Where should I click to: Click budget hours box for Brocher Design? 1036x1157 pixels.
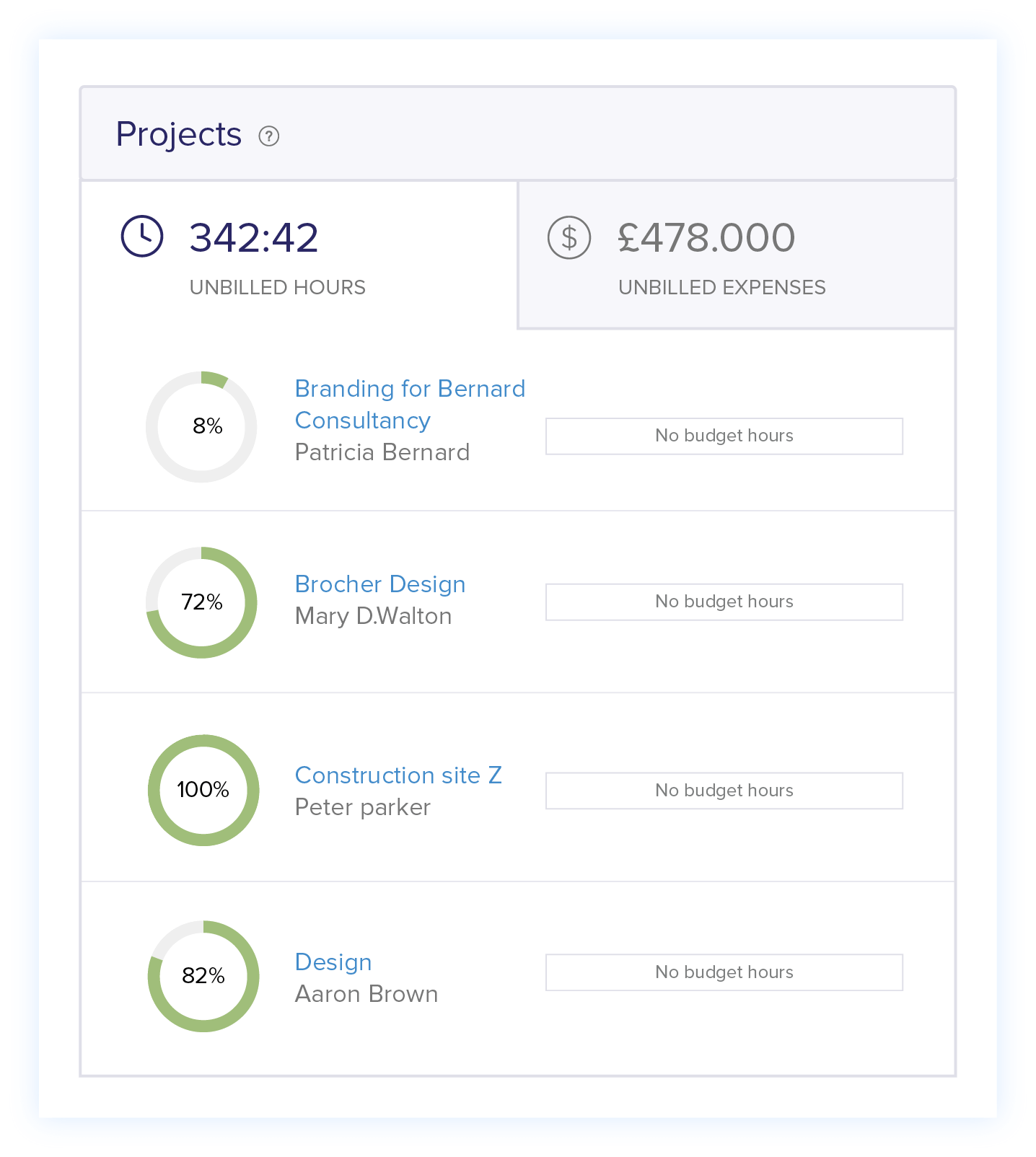click(x=724, y=602)
